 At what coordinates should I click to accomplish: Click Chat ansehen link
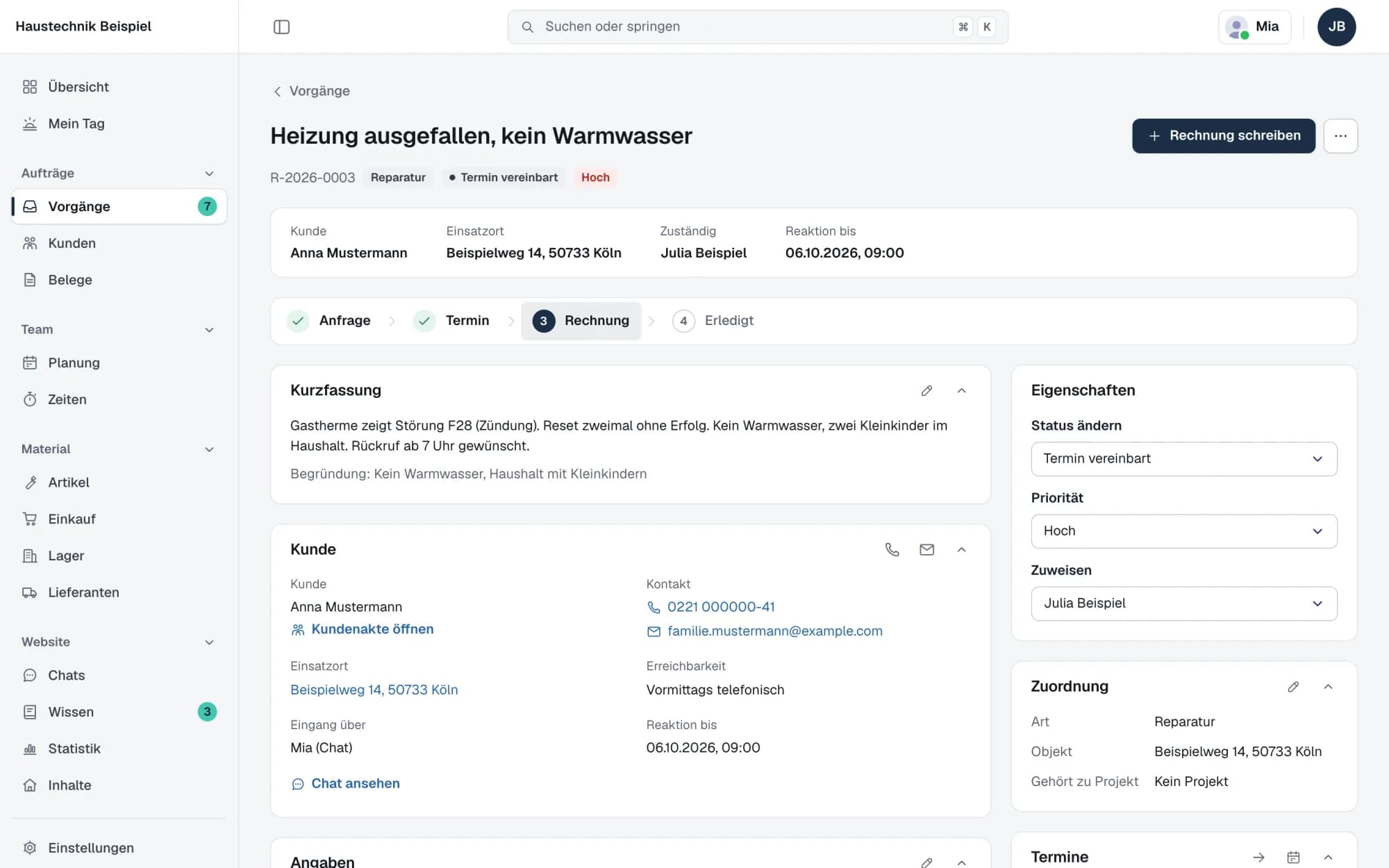346,783
